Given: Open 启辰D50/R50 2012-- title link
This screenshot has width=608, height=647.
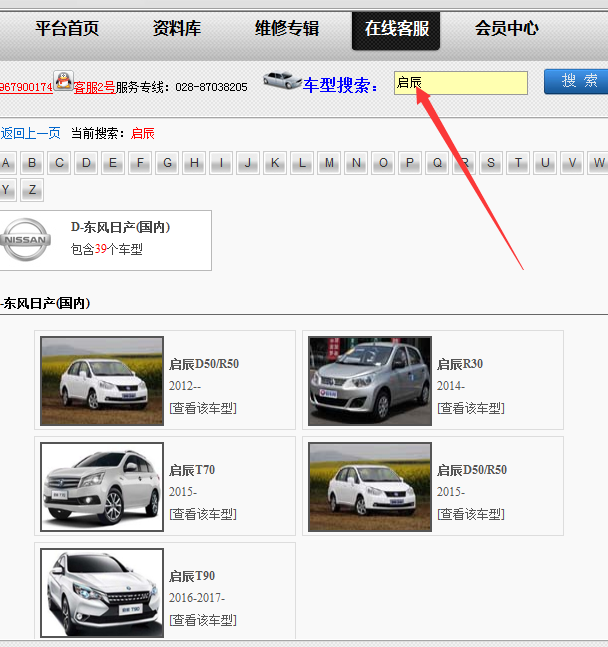Looking at the screenshot, I should [204, 364].
